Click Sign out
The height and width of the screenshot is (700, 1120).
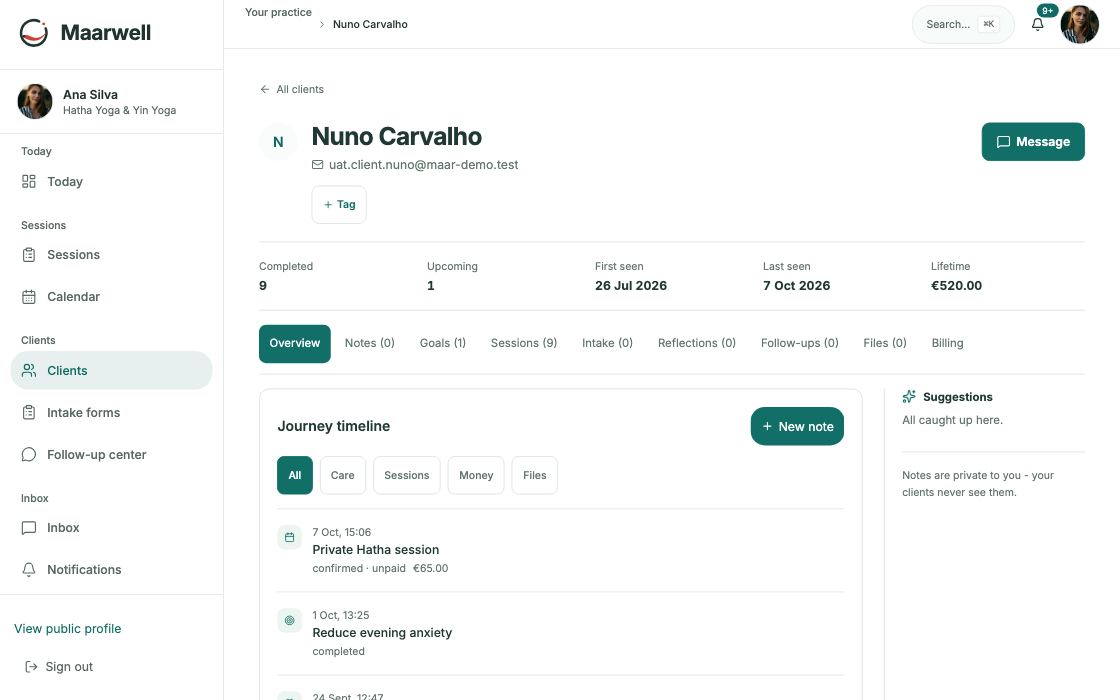59,666
